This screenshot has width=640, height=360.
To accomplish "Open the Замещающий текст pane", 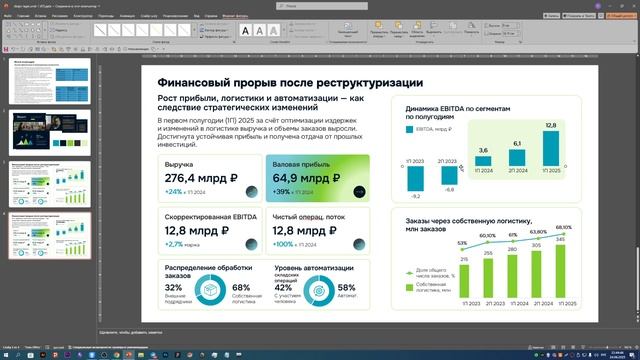I will coord(348,30).
